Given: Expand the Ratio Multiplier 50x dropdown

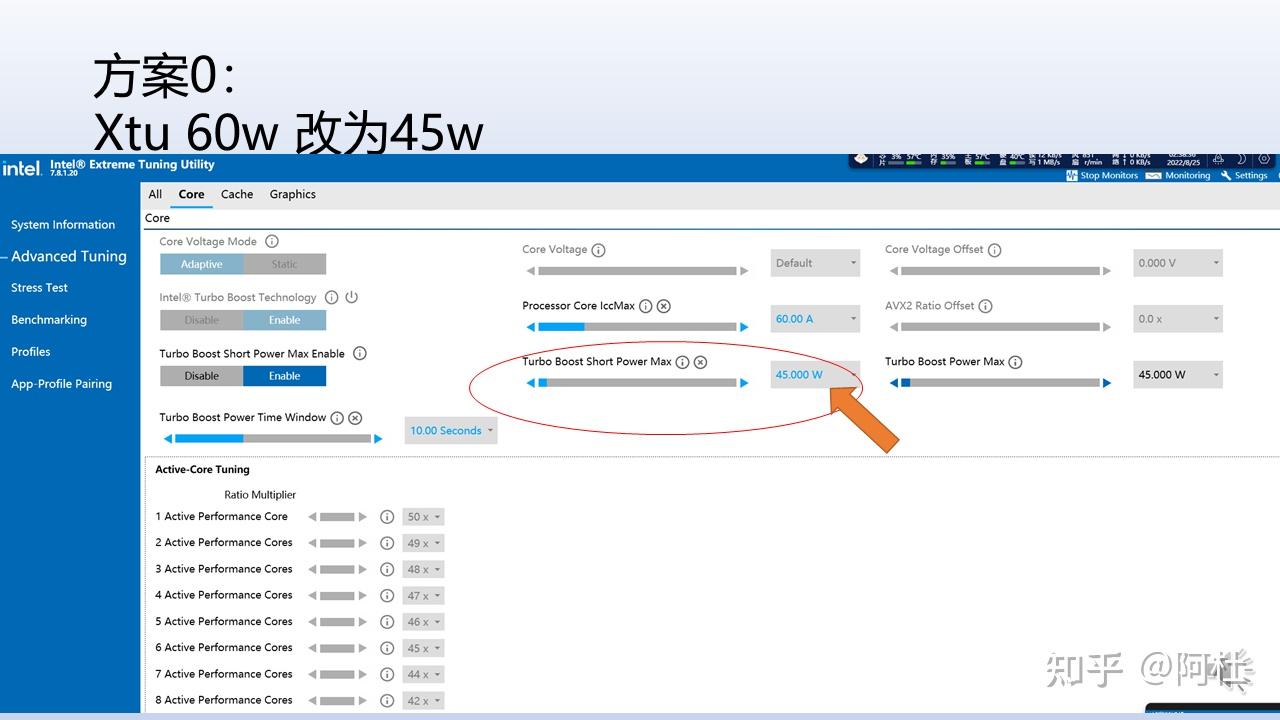Looking at the screenshot, I should [422, 517].
